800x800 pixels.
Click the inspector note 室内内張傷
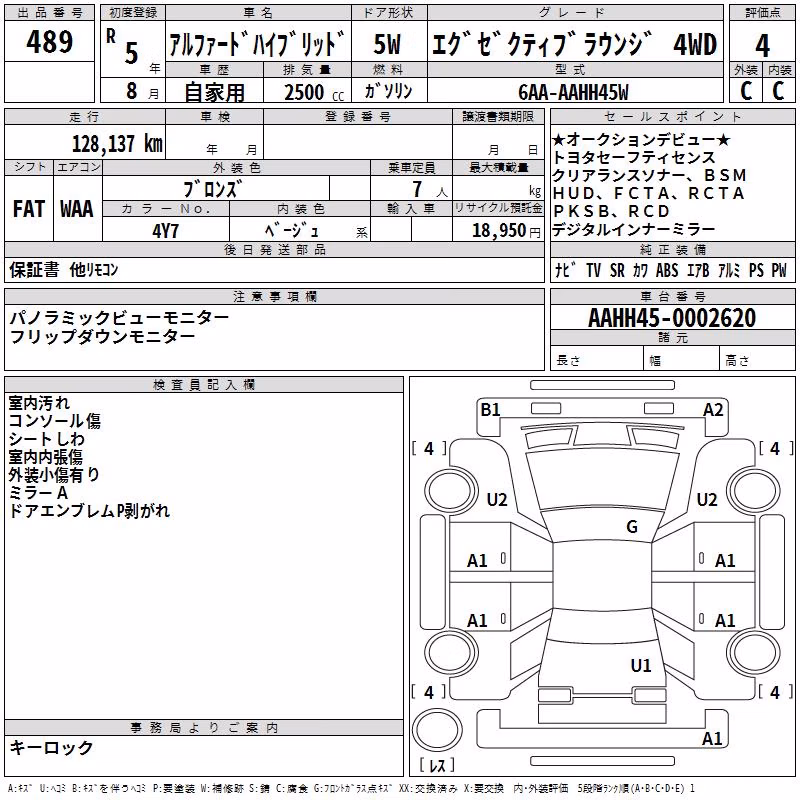point(45,457)
